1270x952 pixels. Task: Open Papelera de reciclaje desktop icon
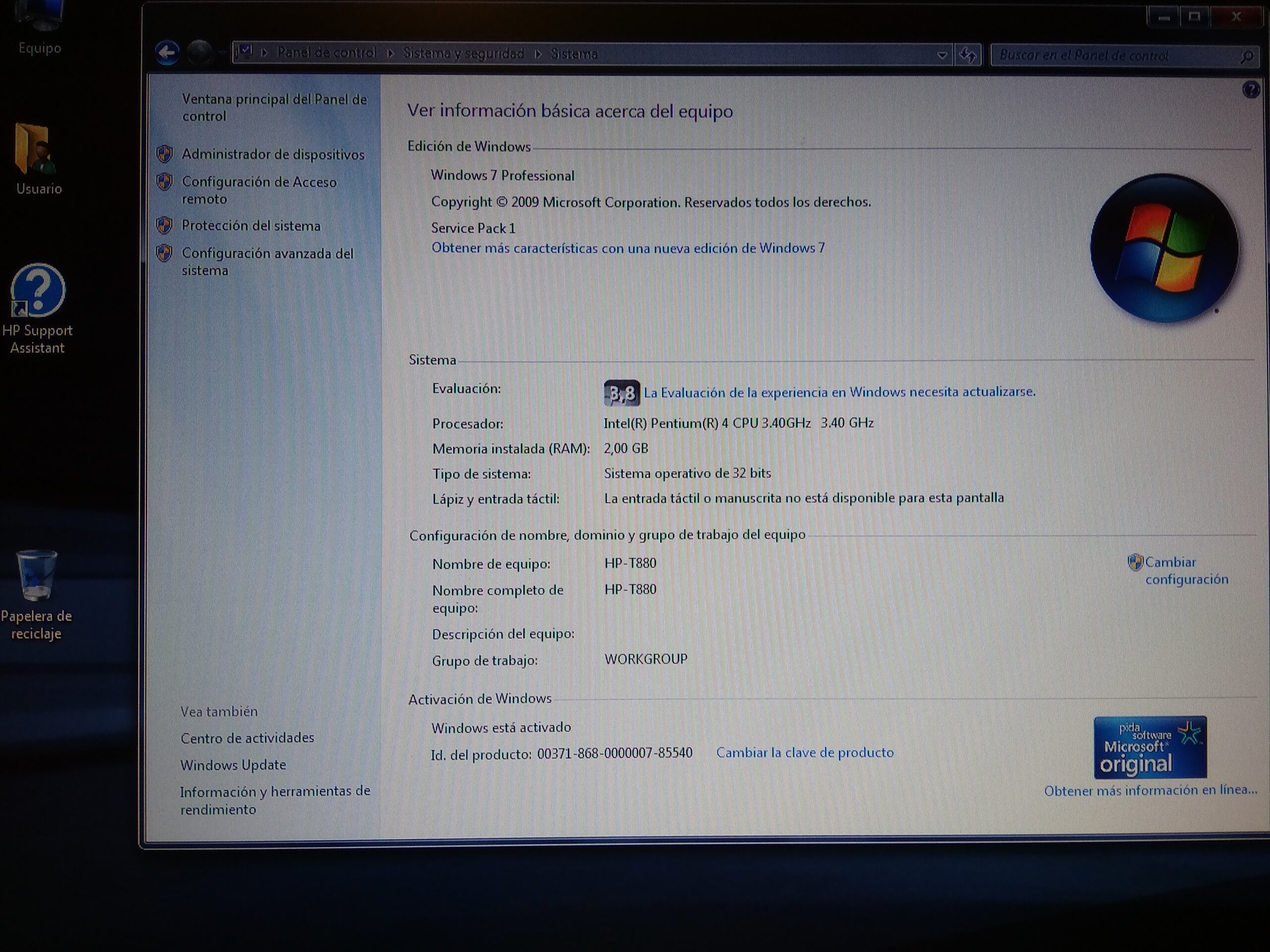click(36, 595)
